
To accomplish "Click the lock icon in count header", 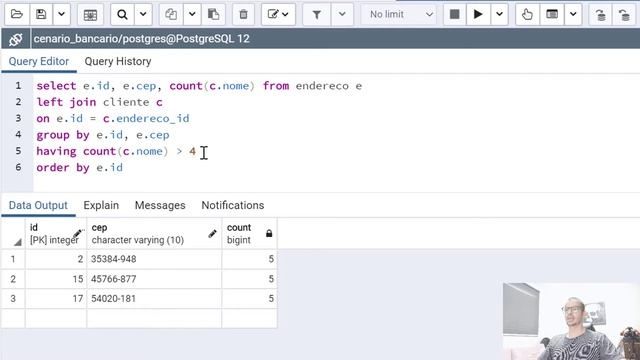I will click(269, 233).
